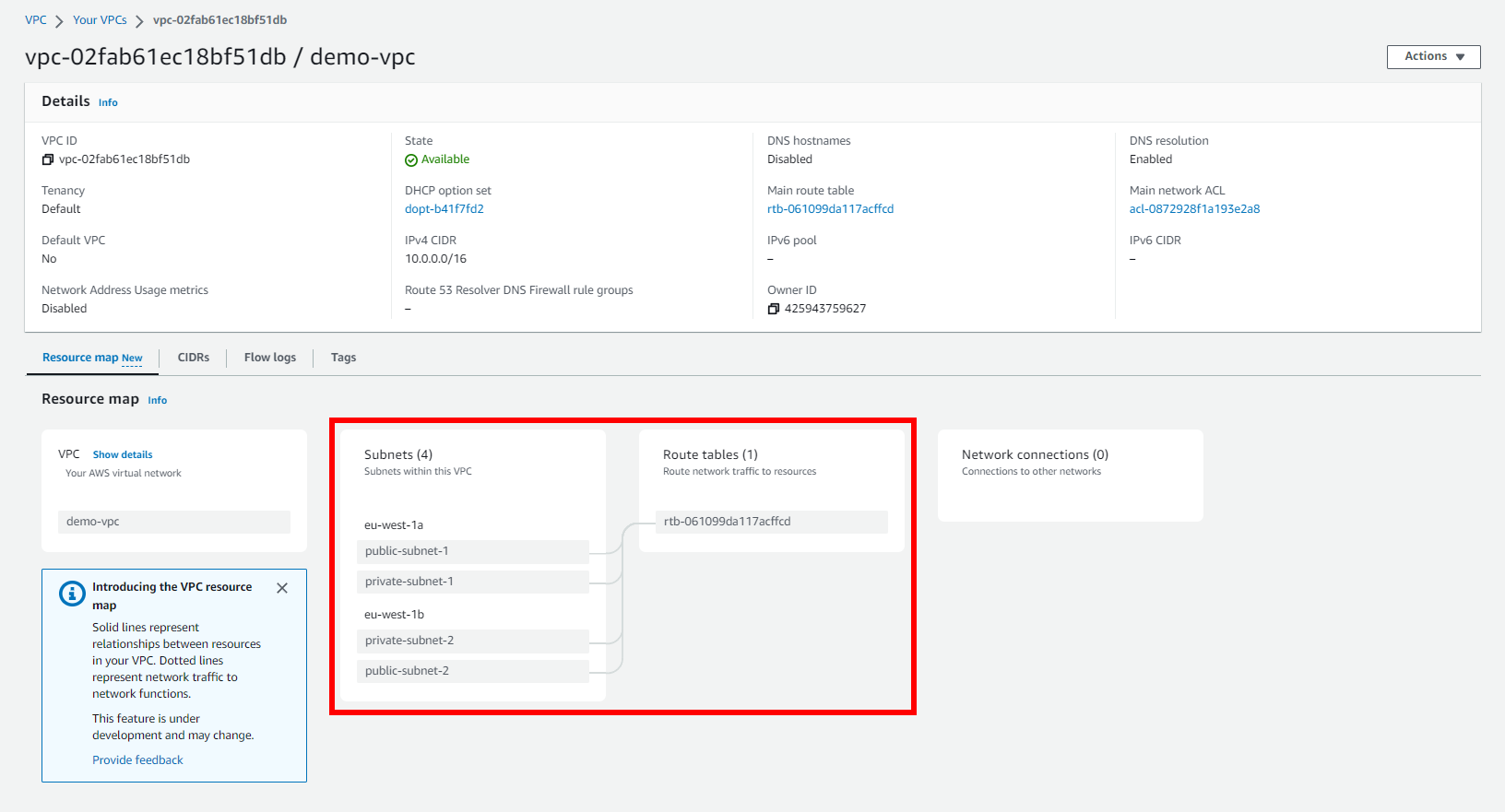Click the info circle icon in notice
This screenshot has width=1505, height=812.
[x=72, y=594]
